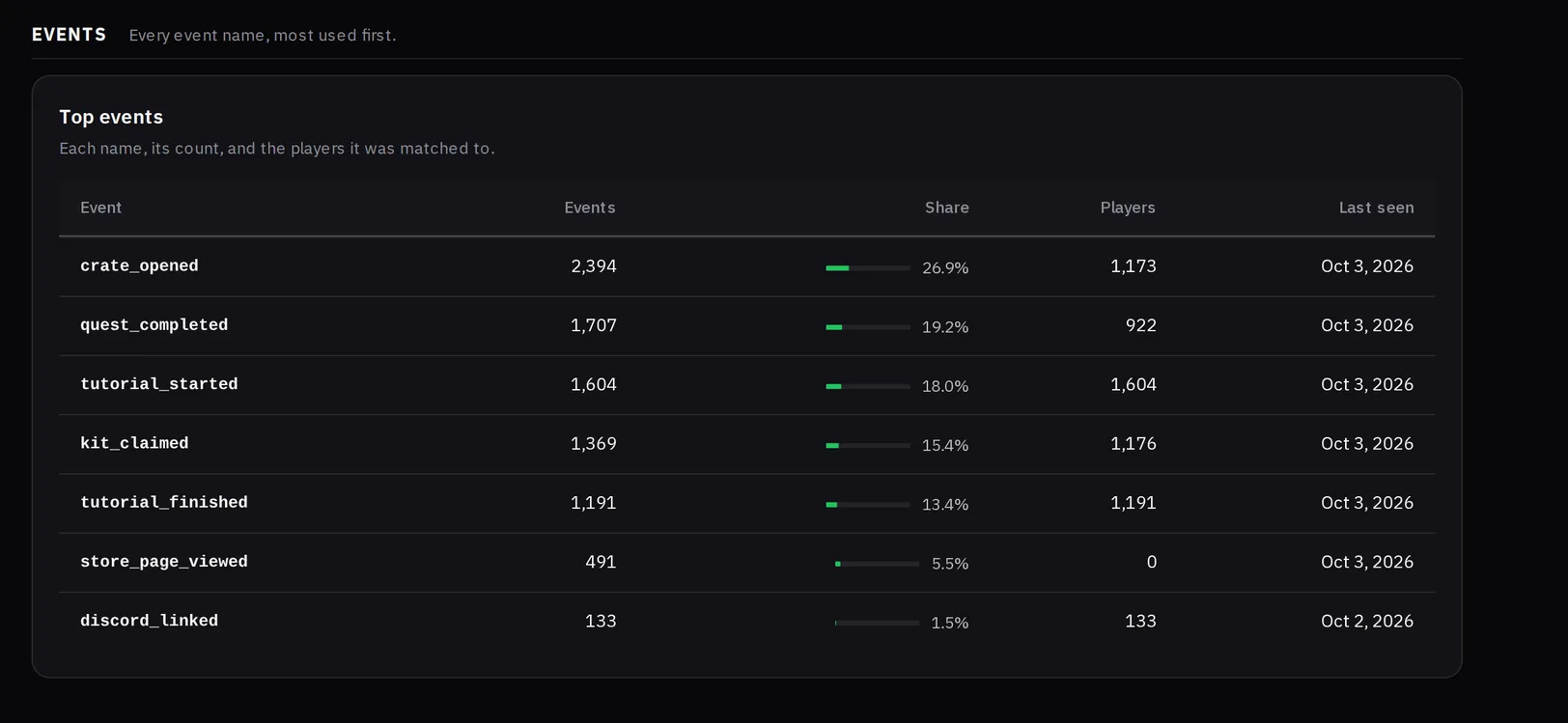Click the 0 players value for store_page_viewed
1568x723 pixels.
tap(1152, 562)
